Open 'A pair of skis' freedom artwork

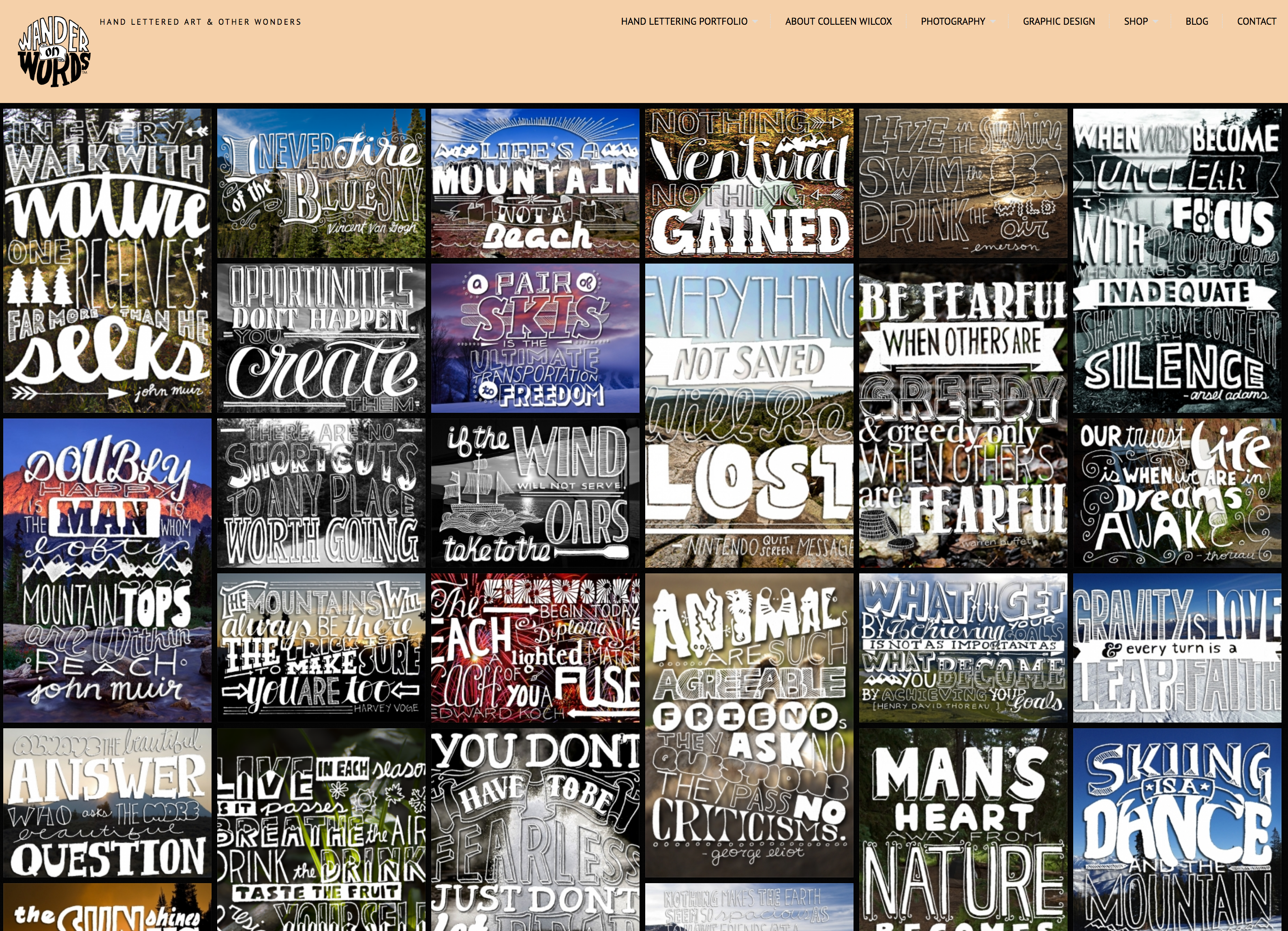tap(535, 338)
